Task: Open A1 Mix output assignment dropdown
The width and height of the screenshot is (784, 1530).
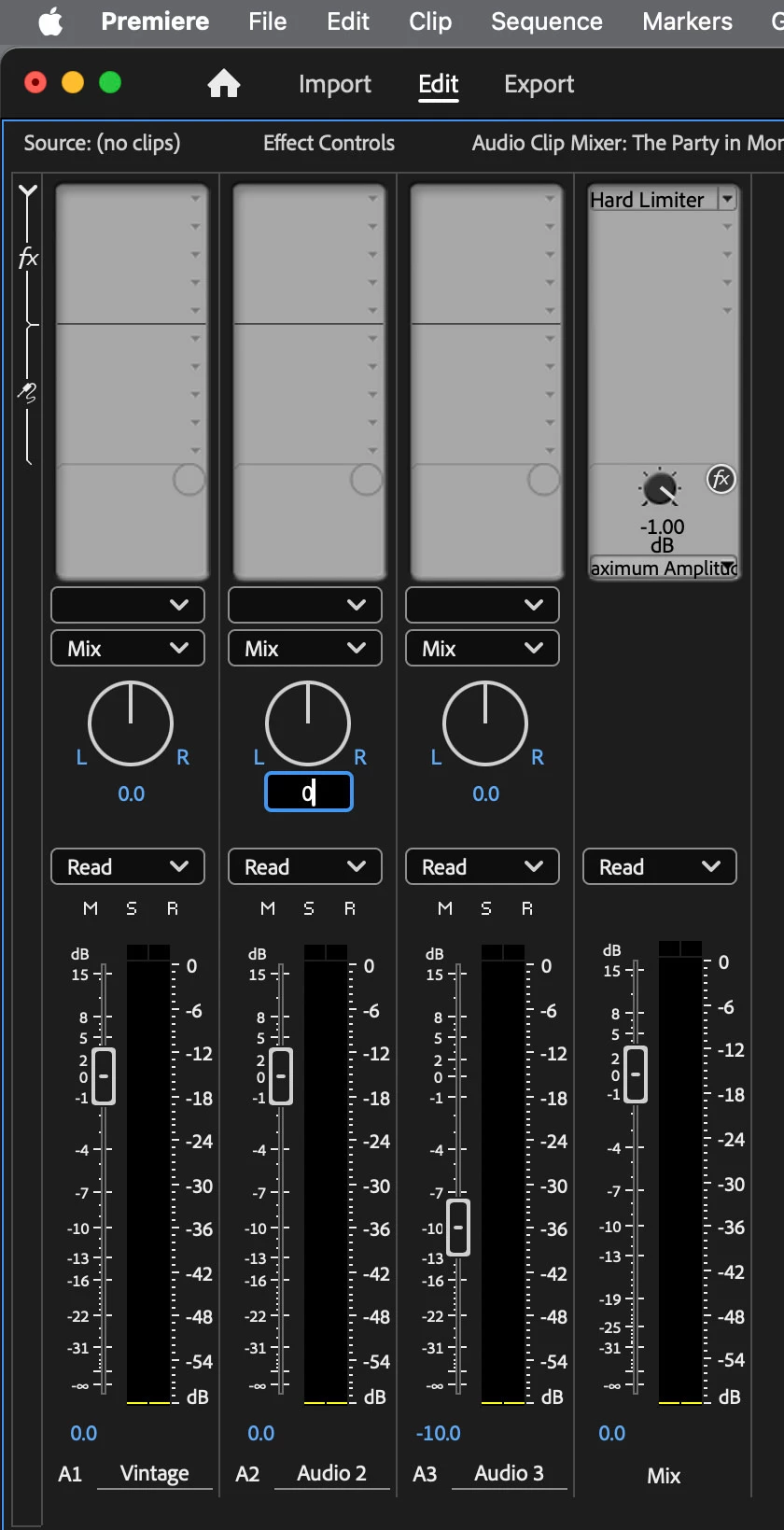Action: pyautogui.click(x=128, y=648)
